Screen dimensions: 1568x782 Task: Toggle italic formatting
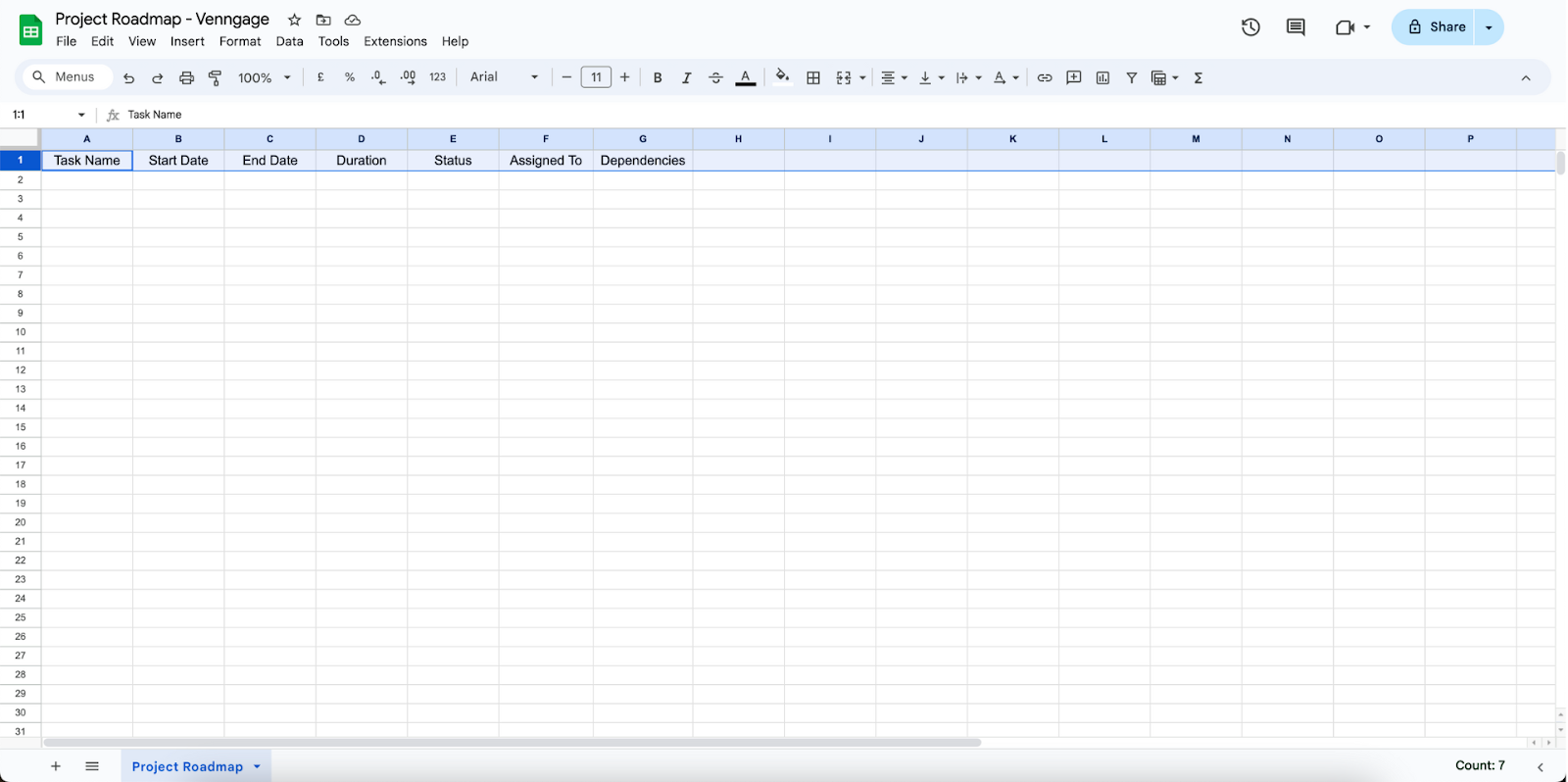click(x=686, y=77)
